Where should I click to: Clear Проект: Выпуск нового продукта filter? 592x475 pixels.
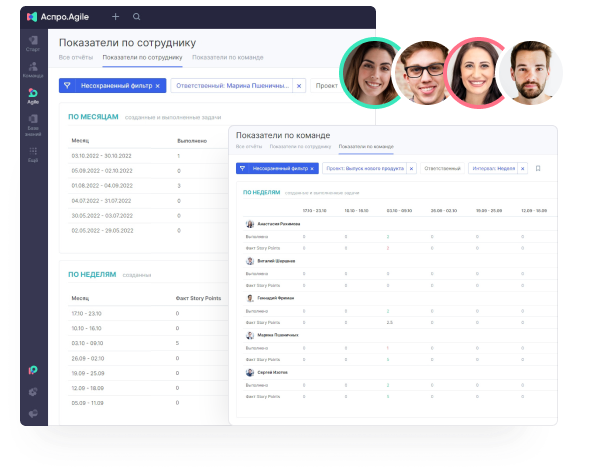pyautogui.click(x=412, y=168)
